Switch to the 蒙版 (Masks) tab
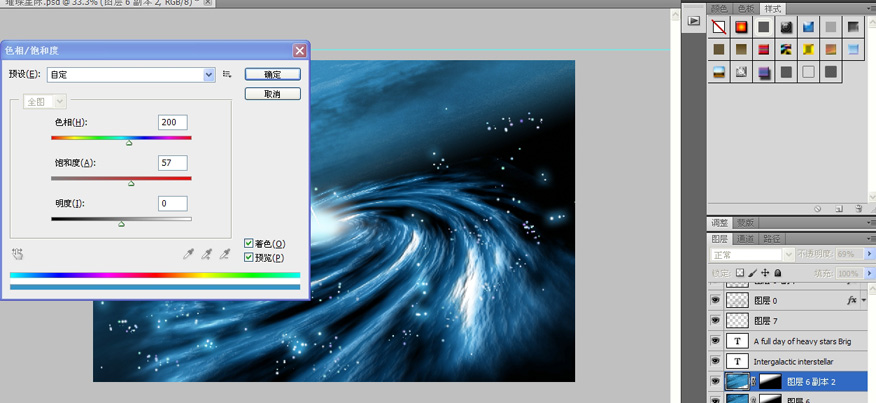876x403 pixels. (745, 222)
